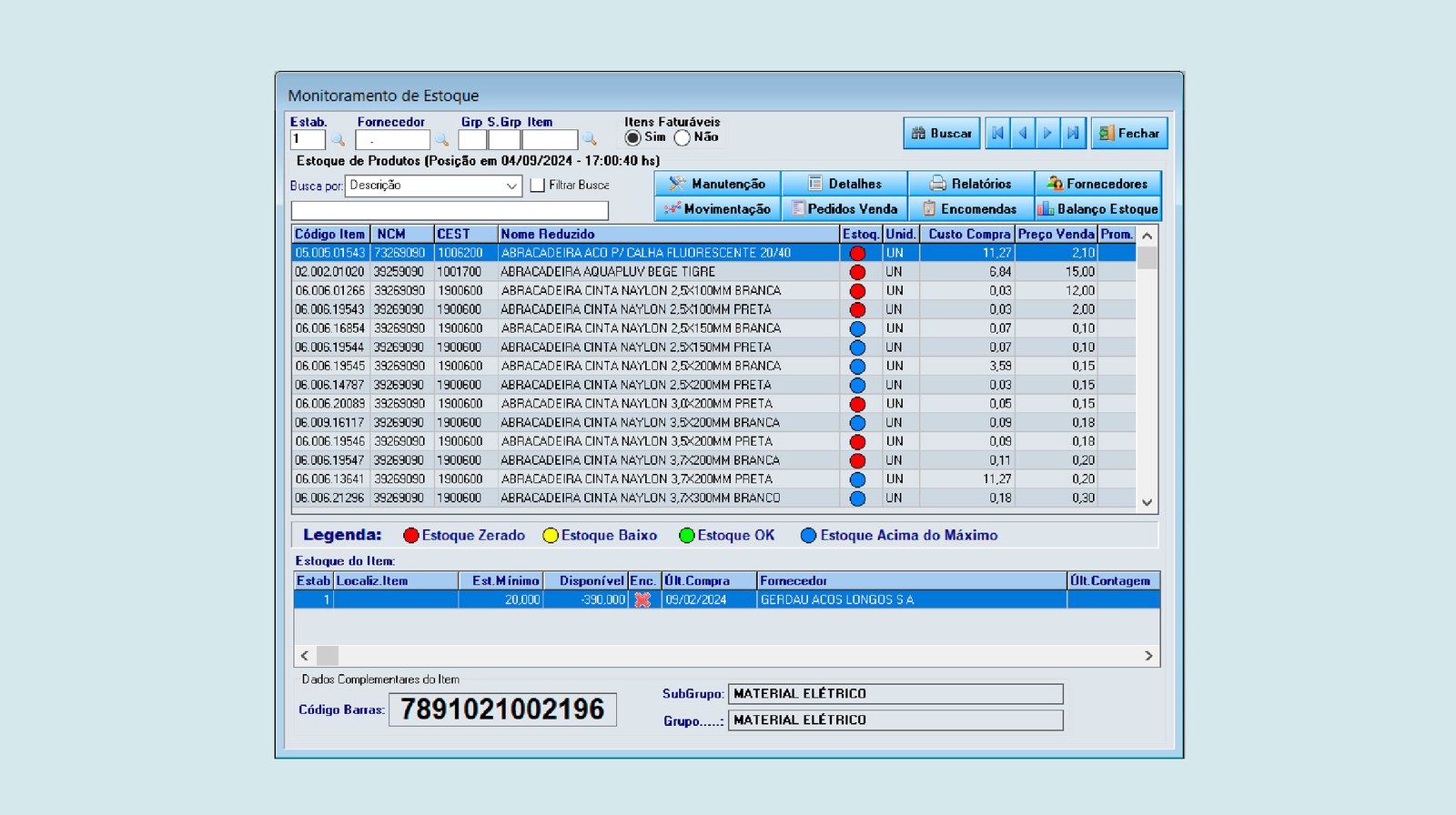This screenshot has width=1456, height=815.
Task: Click the selected row ABRACADEIRA ACO P/ CALHA FLUORESCENTE
Action: point(713,253)
